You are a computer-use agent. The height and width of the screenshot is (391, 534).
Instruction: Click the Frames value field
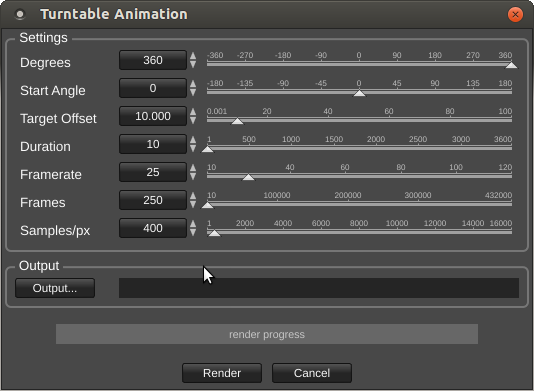click(153, 200)
